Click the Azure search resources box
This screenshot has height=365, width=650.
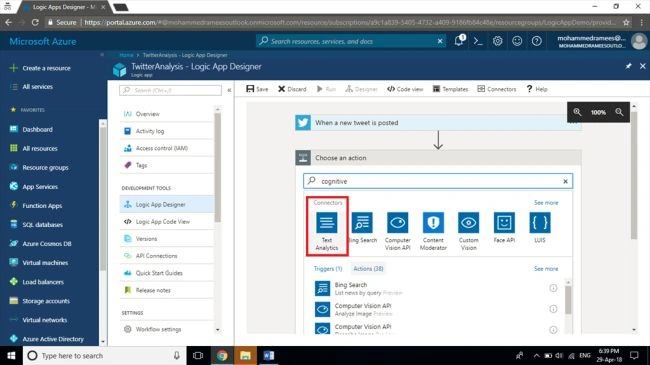(351, 41)
